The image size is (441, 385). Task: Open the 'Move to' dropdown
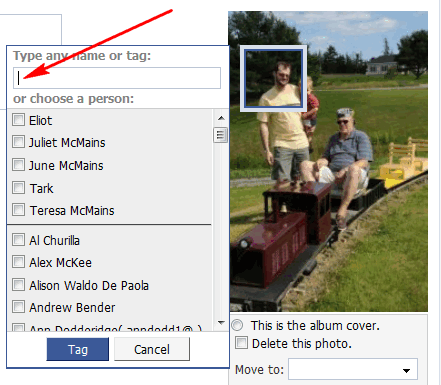point(353,369)
